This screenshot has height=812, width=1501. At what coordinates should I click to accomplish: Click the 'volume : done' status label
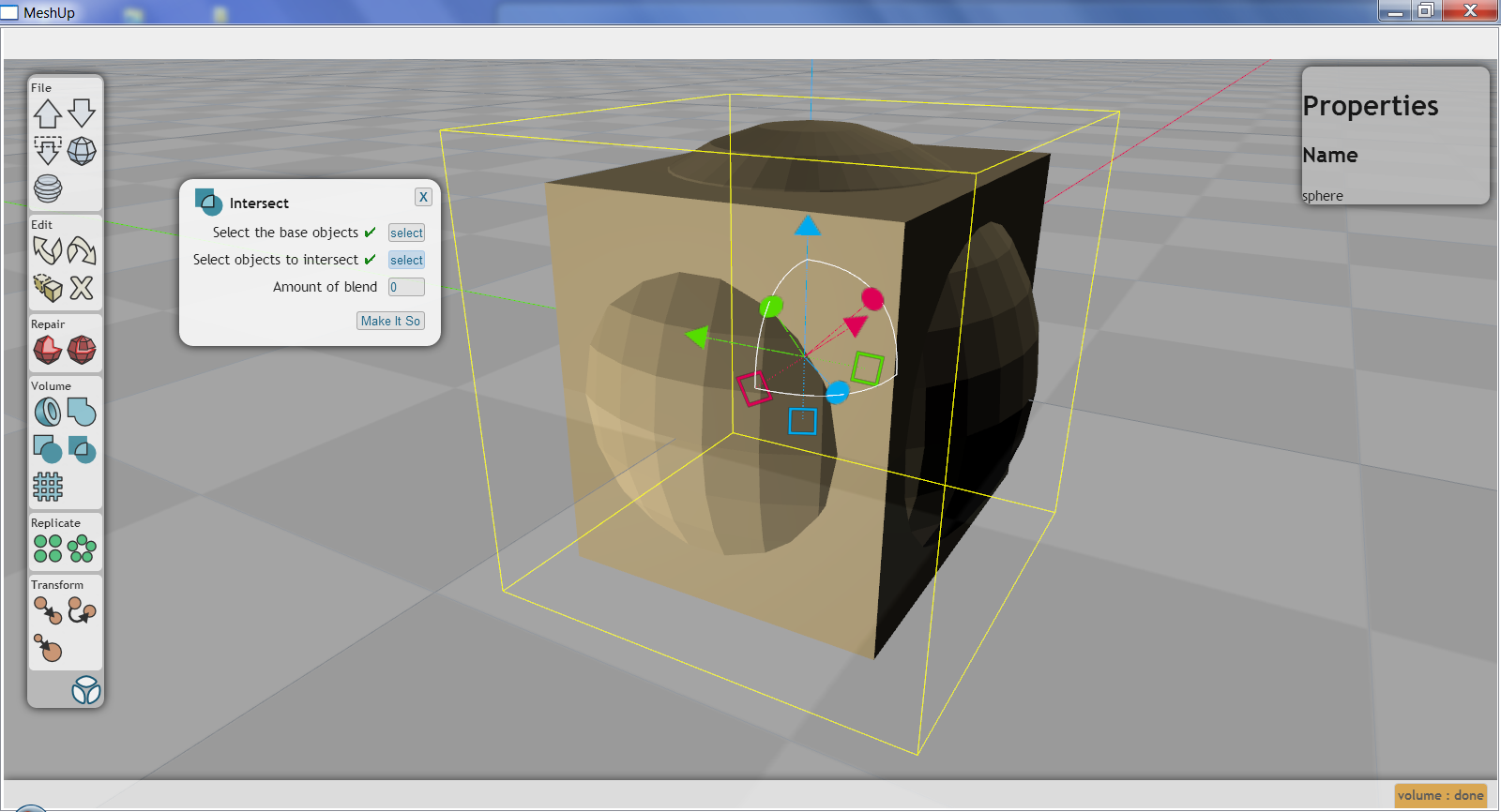click(x=1441, y=795)
